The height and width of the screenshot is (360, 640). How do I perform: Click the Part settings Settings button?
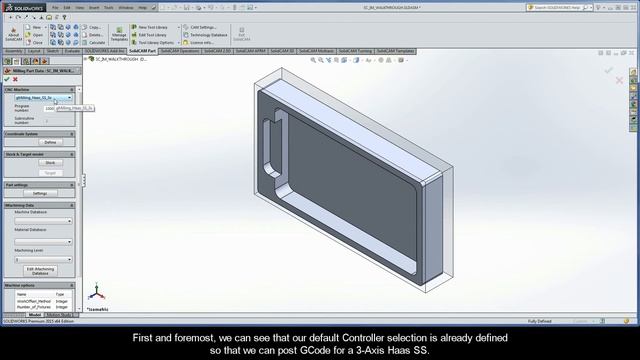coord(40,193)
